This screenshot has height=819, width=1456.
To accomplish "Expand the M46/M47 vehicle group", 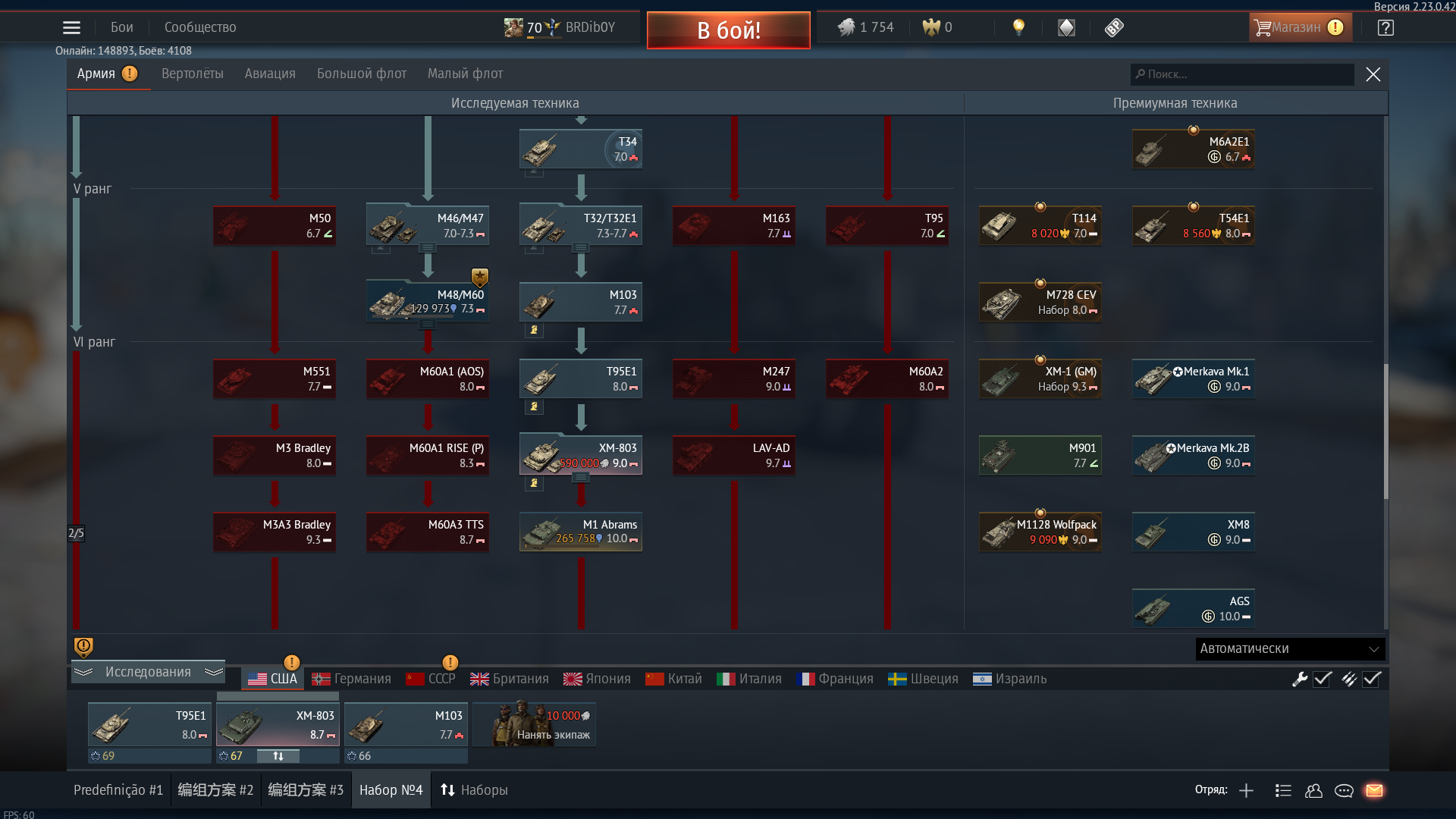I will (x=428, y=247).
